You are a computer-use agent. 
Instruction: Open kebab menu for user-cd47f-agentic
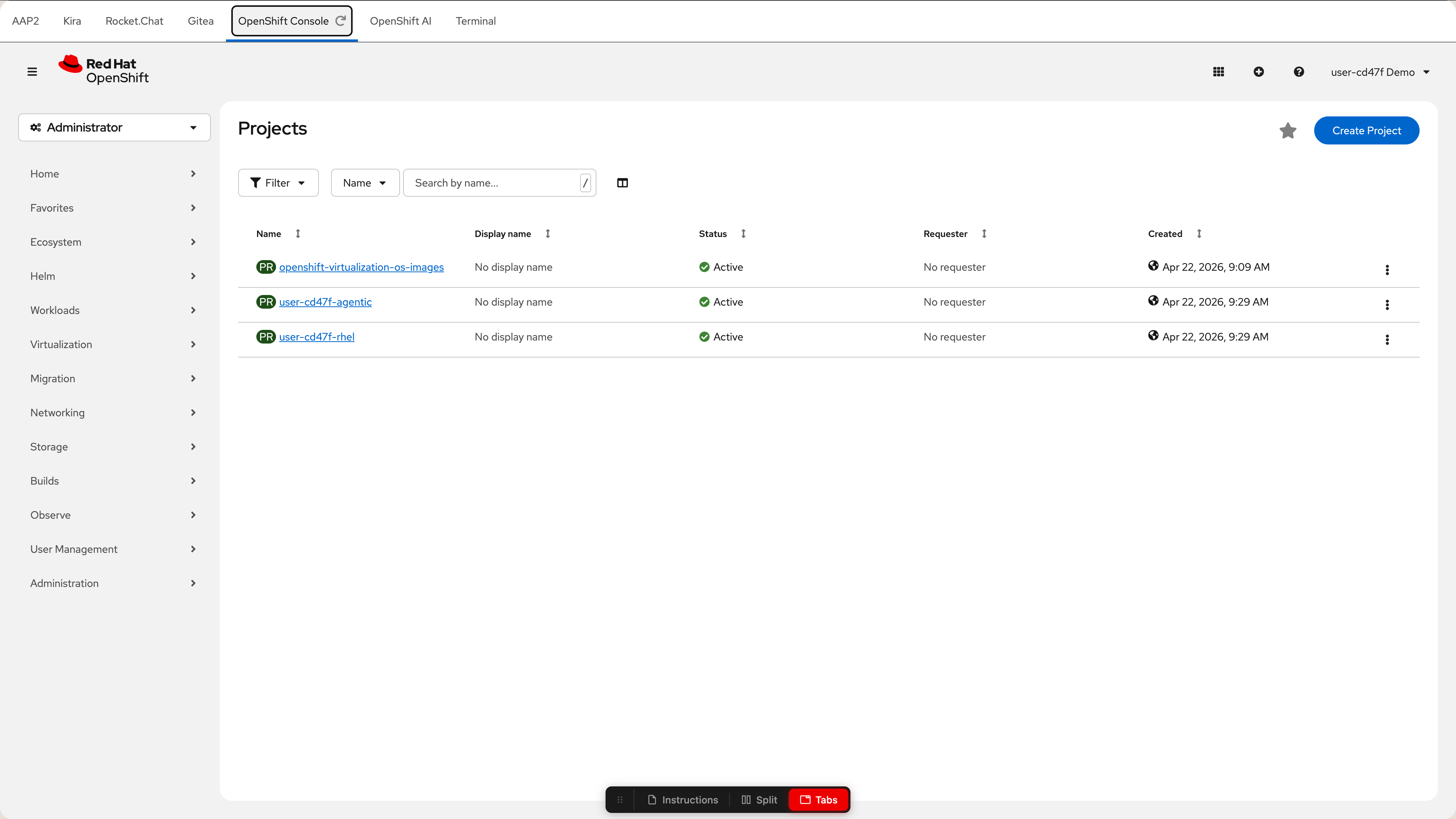[x=1387, y=304]
